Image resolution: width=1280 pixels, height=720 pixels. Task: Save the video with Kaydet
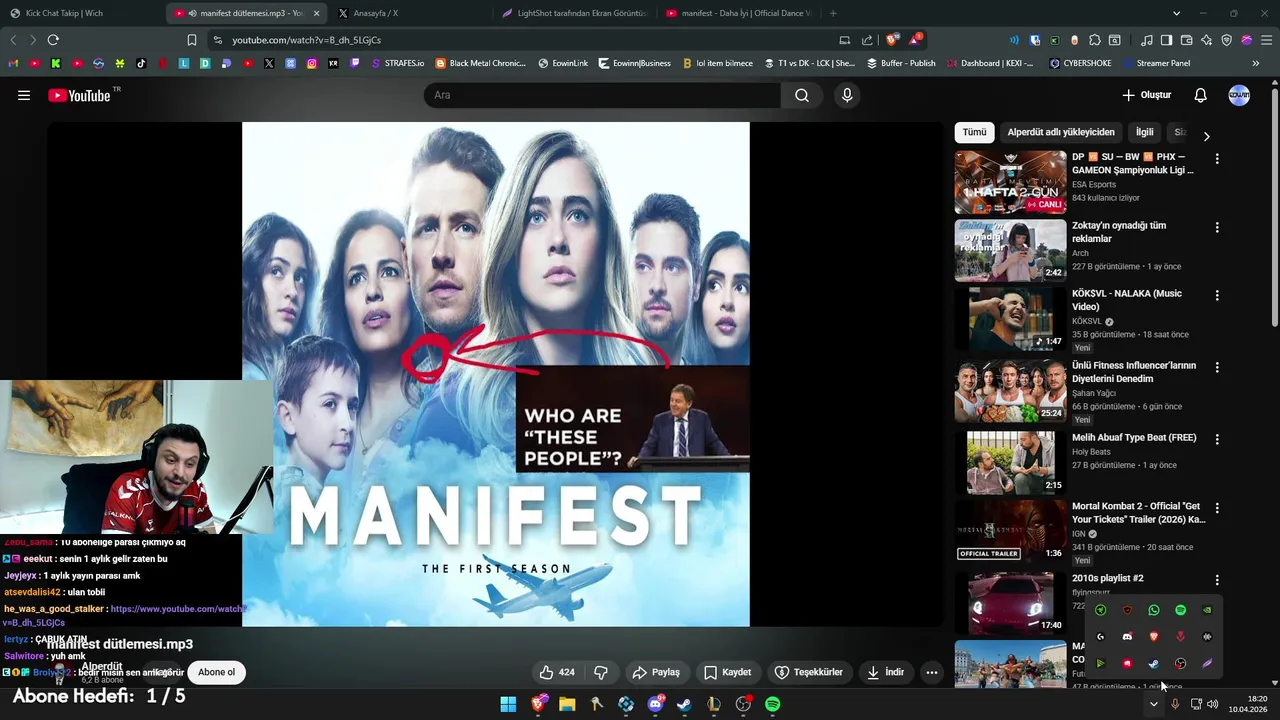pyautogui.click(x=727, y=672)
